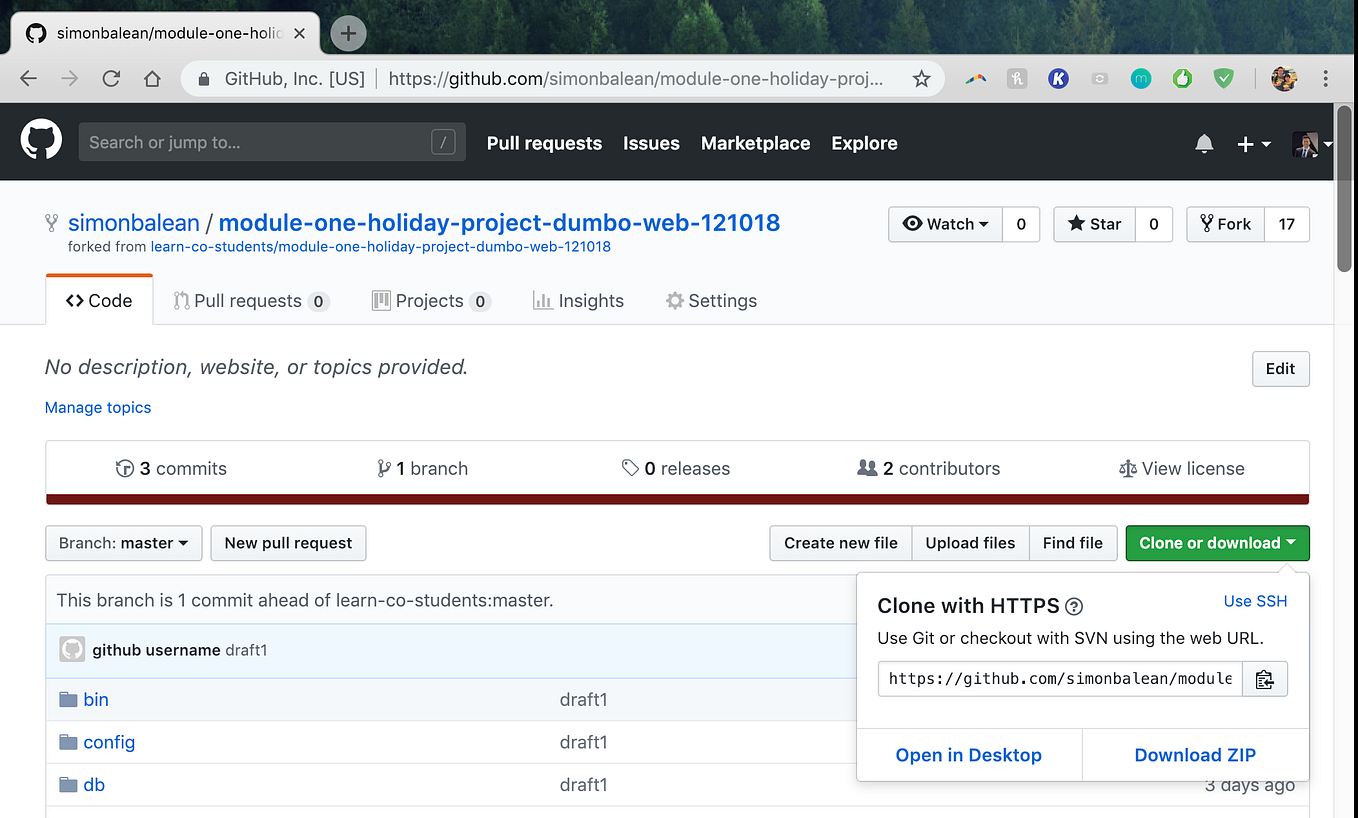Screen dimensions: 1358x818
Task: Toggle watching the repository
Action: point(944,224)
